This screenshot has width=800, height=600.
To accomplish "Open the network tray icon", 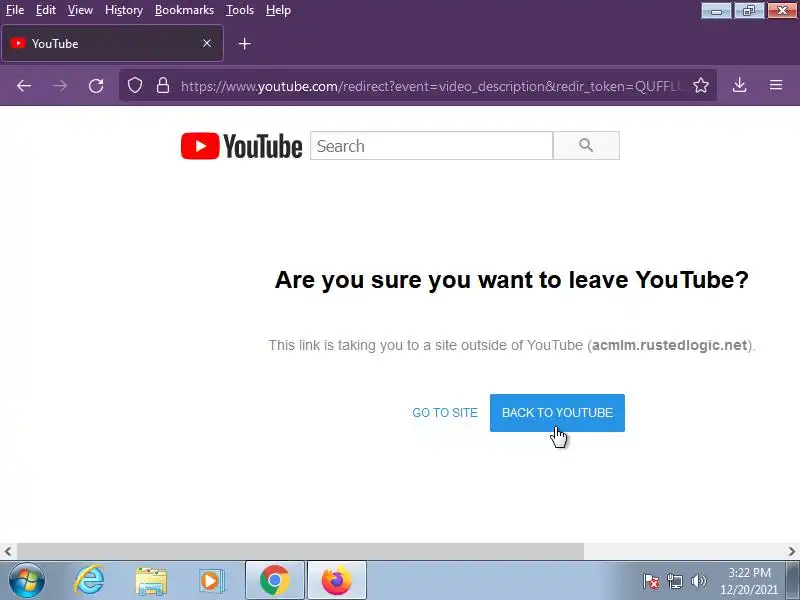I will pyautogui.click(x=674, y=581).
